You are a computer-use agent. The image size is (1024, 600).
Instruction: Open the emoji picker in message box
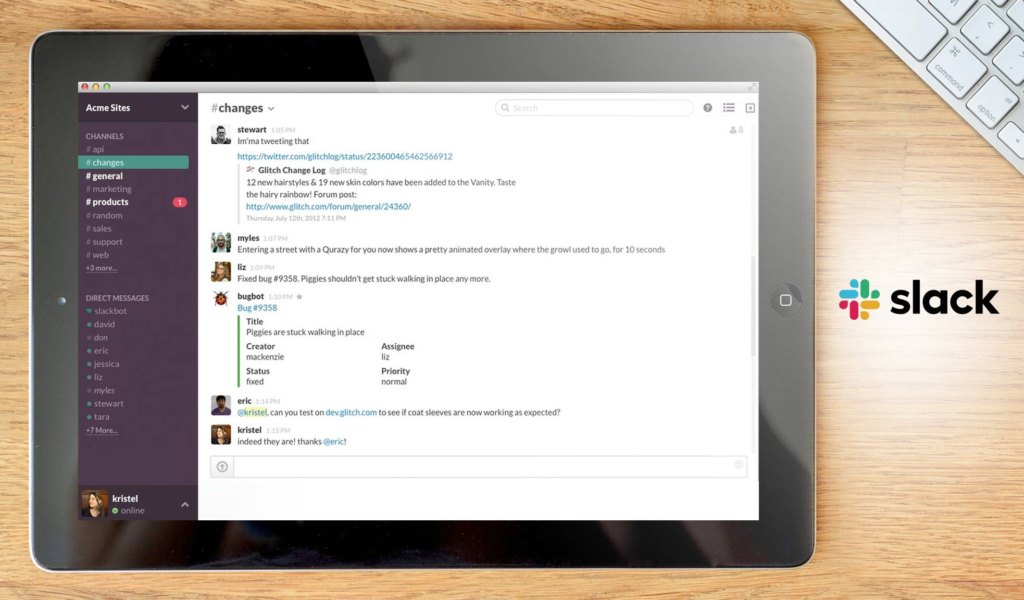739,464
